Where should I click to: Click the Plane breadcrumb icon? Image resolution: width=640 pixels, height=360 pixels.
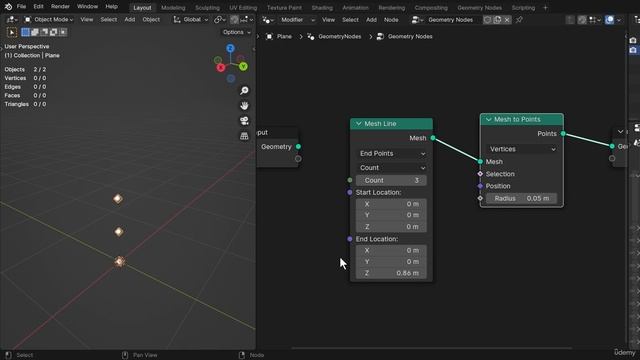coord(269,36)
